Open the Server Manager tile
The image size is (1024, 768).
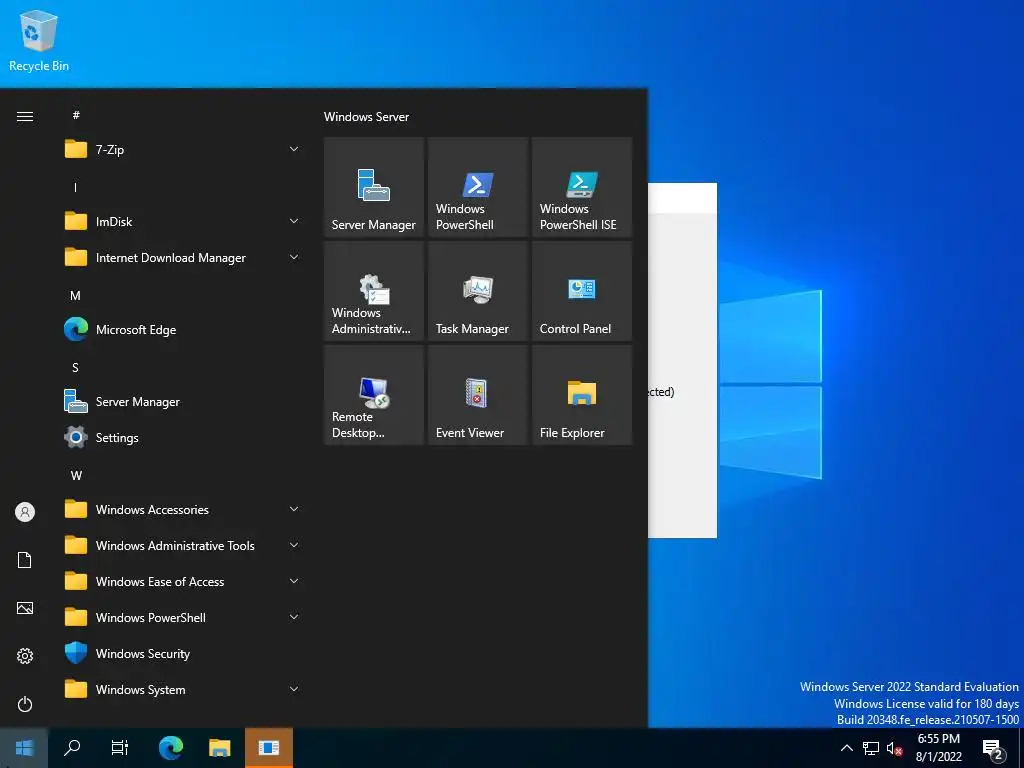point(374,187)
